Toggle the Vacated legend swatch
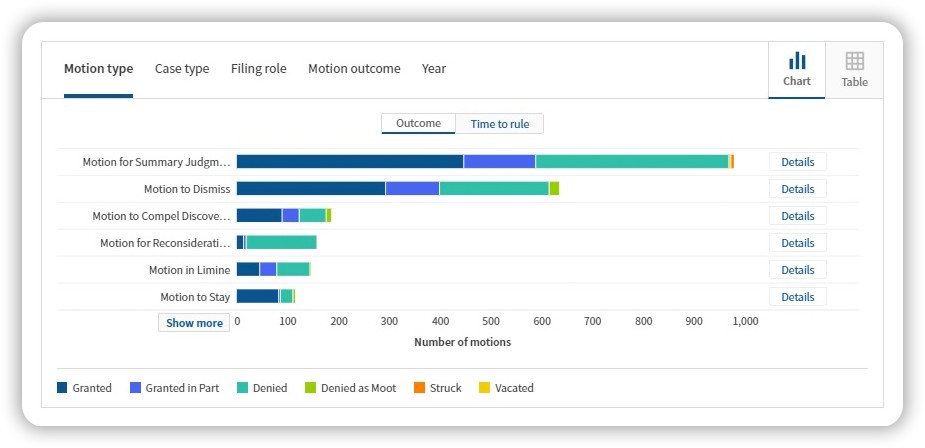The width and height of the screenshot is (925, 448). [484, 388]
